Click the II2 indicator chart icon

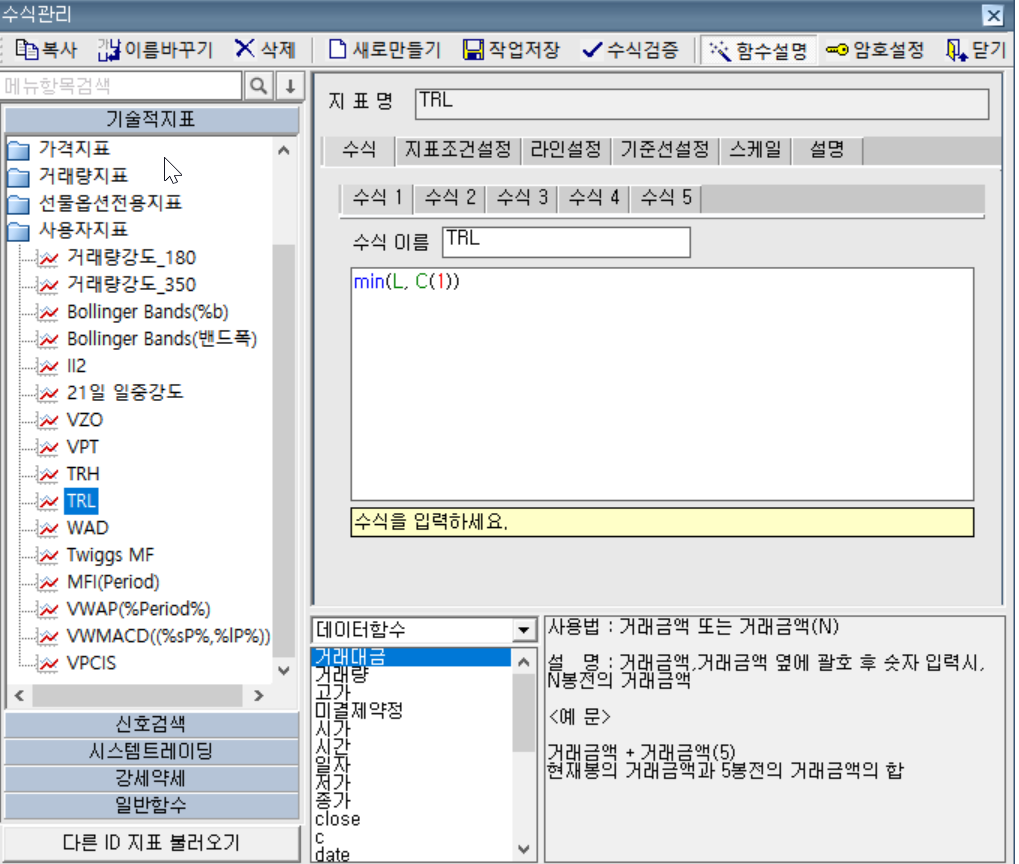coord(48,367)
